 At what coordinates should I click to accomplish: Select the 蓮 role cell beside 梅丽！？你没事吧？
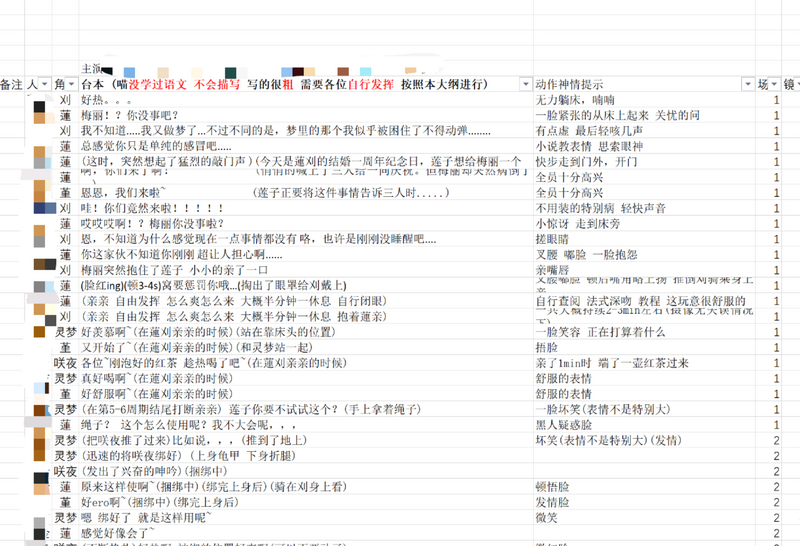click(x=65, y=115)
